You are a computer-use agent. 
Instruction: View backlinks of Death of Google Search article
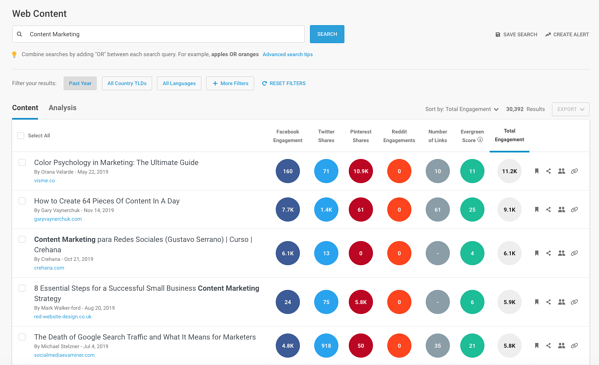click(574, 346)
